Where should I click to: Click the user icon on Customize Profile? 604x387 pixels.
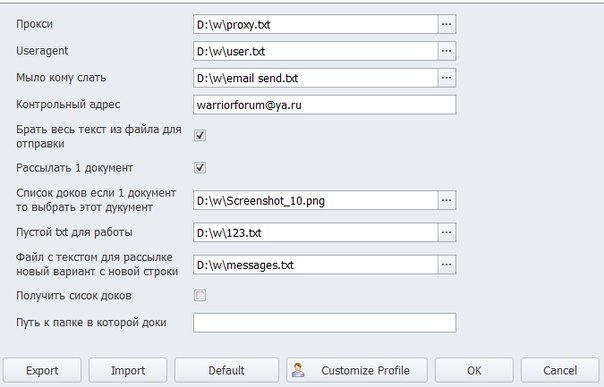(298, 370)
